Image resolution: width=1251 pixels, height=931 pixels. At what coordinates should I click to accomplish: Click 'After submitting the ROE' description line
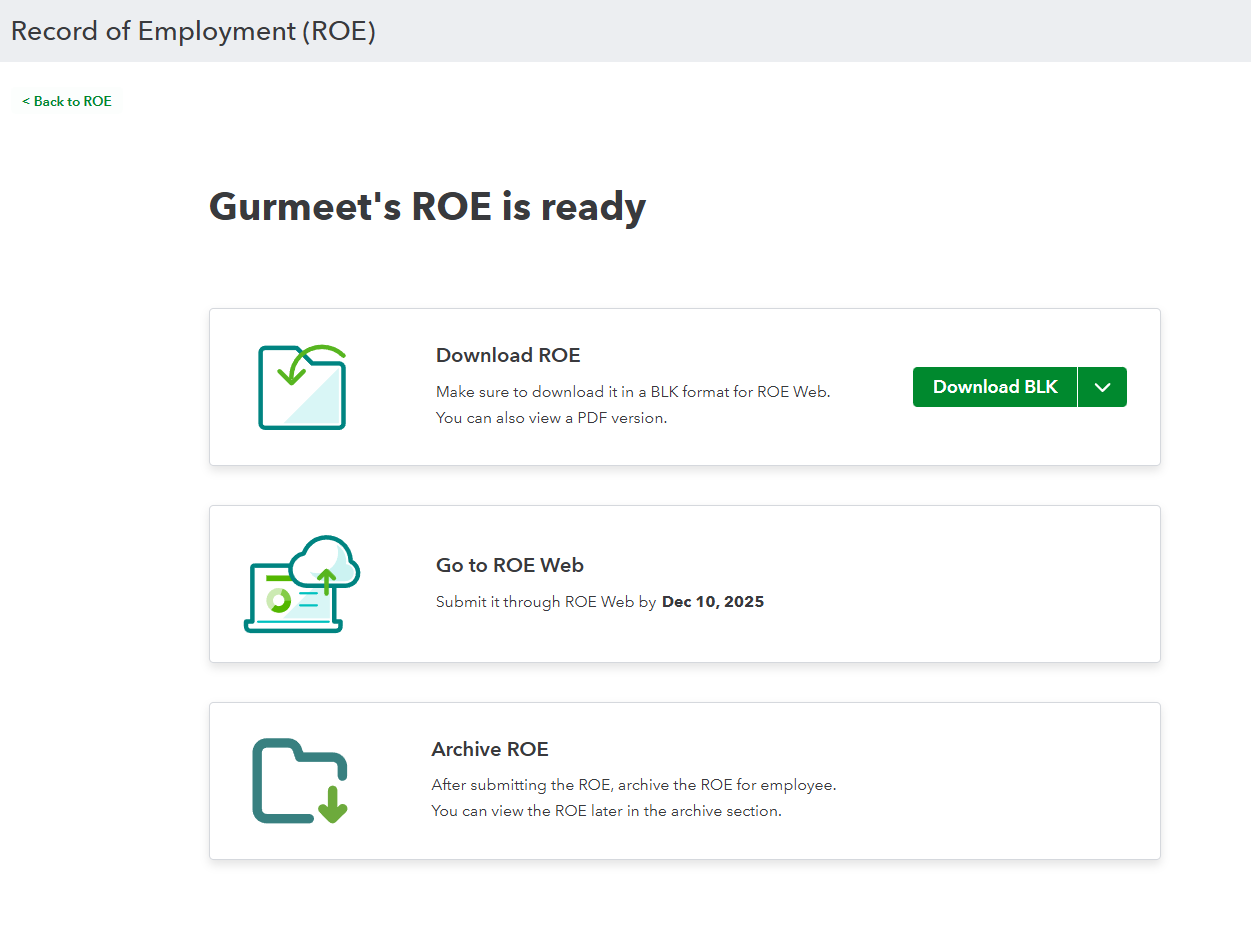coord(633,785)
